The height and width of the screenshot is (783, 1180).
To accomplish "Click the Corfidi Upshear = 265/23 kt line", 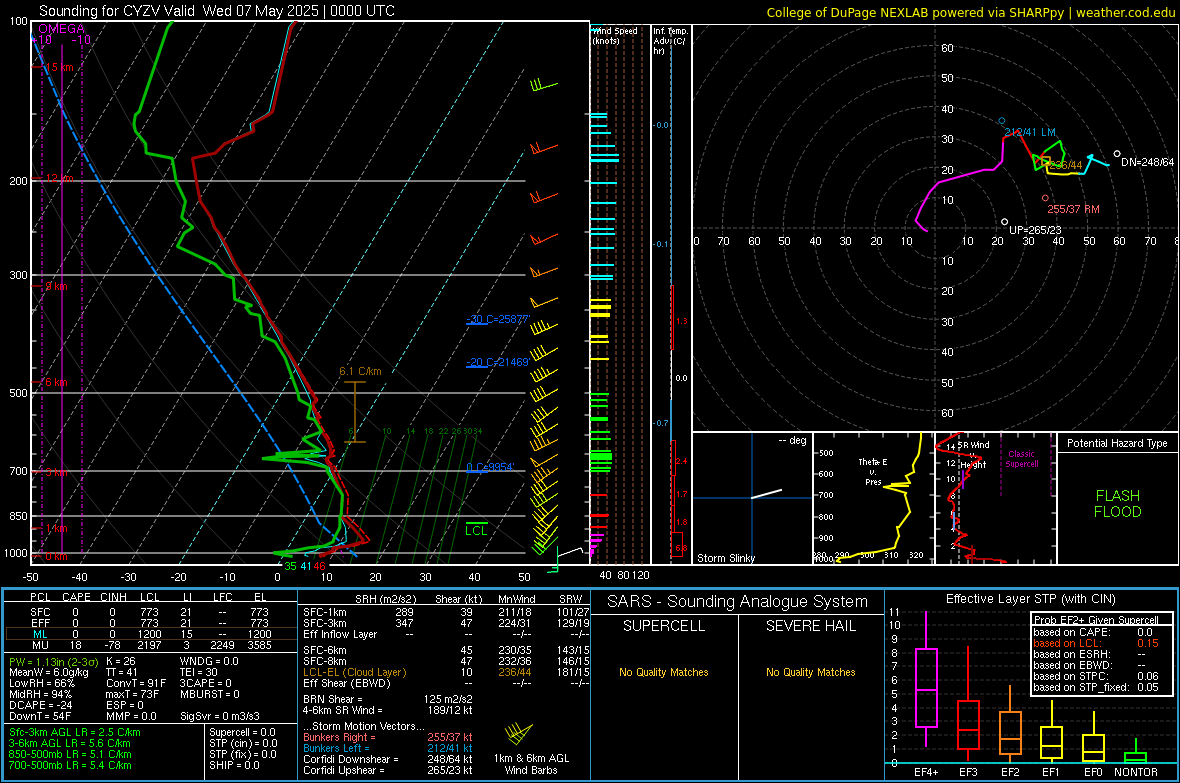I will 388,770.
